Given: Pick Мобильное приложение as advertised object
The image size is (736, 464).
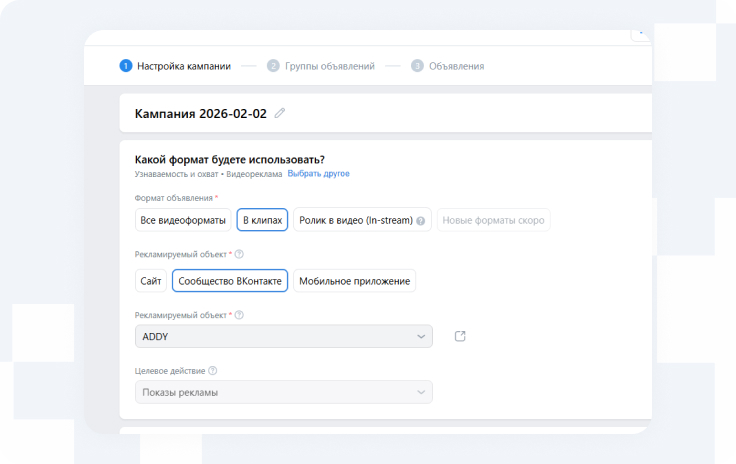Looking at the screenshot, I should (x=354, y=281).
